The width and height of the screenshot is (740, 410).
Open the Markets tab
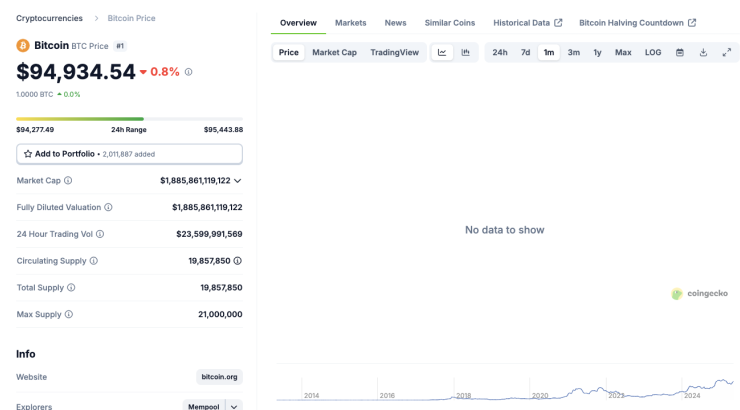351,23
